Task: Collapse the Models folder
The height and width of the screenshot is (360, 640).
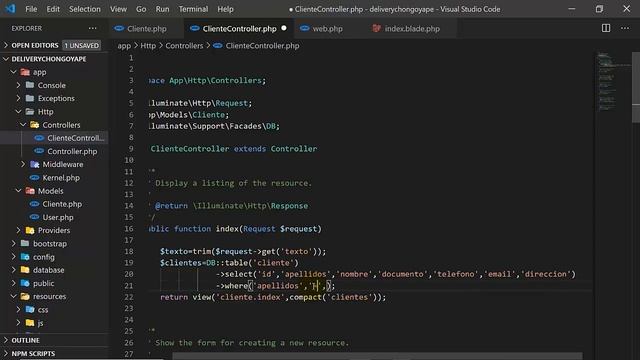Action: coord(18,191)
